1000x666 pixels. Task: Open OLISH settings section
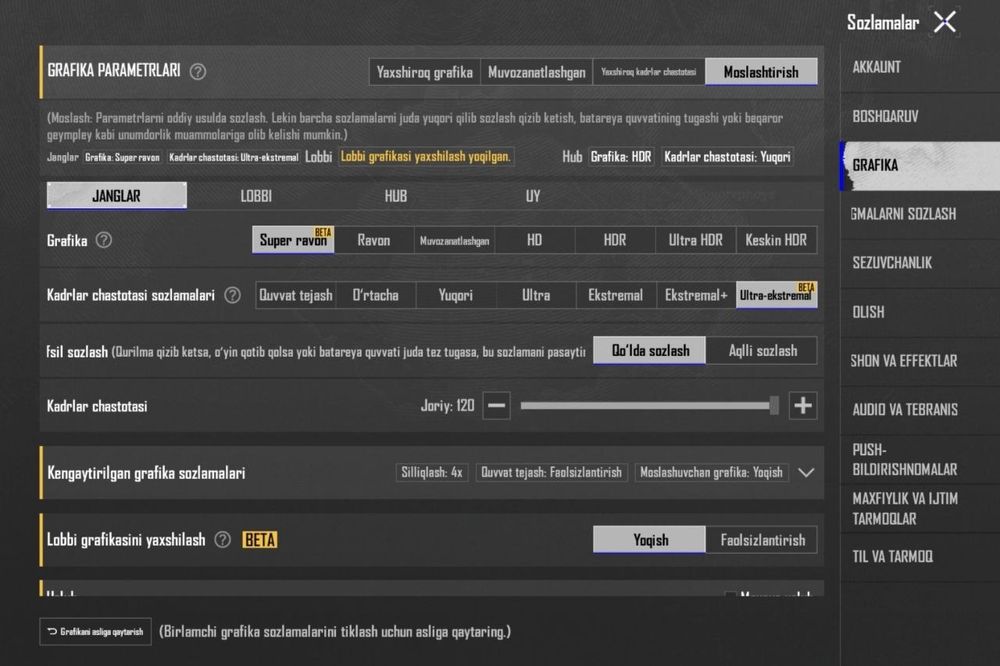tap(920, 312)
